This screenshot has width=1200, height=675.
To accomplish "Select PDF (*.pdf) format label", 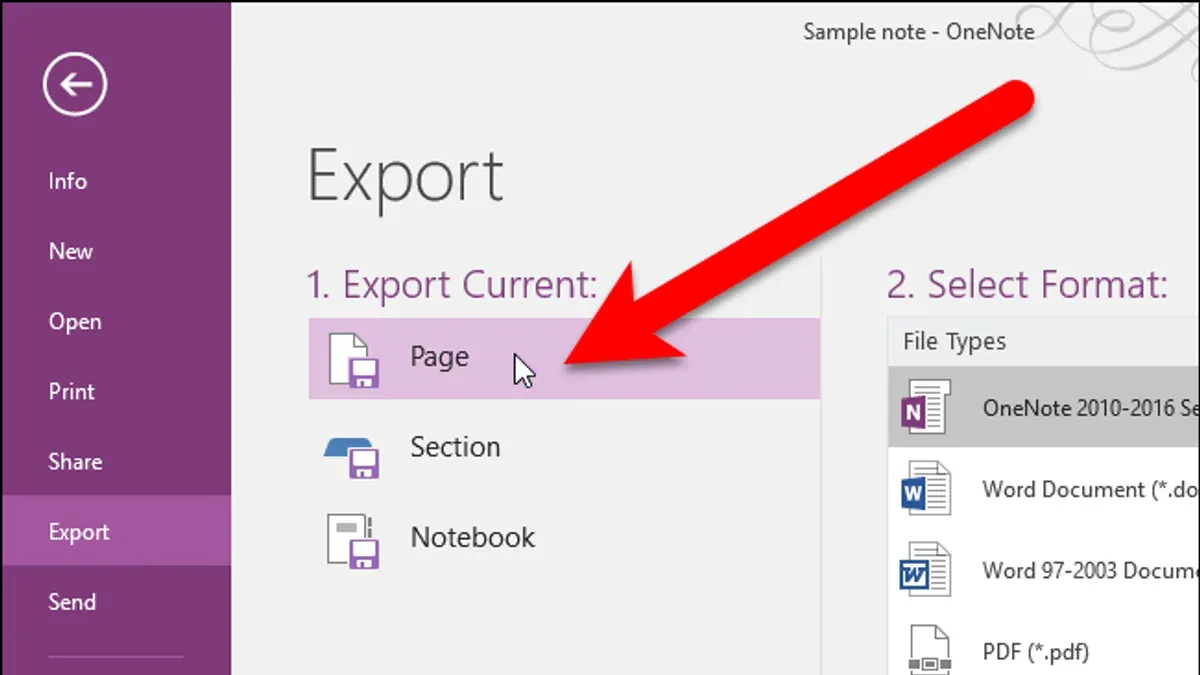I will click(1036, 652).
